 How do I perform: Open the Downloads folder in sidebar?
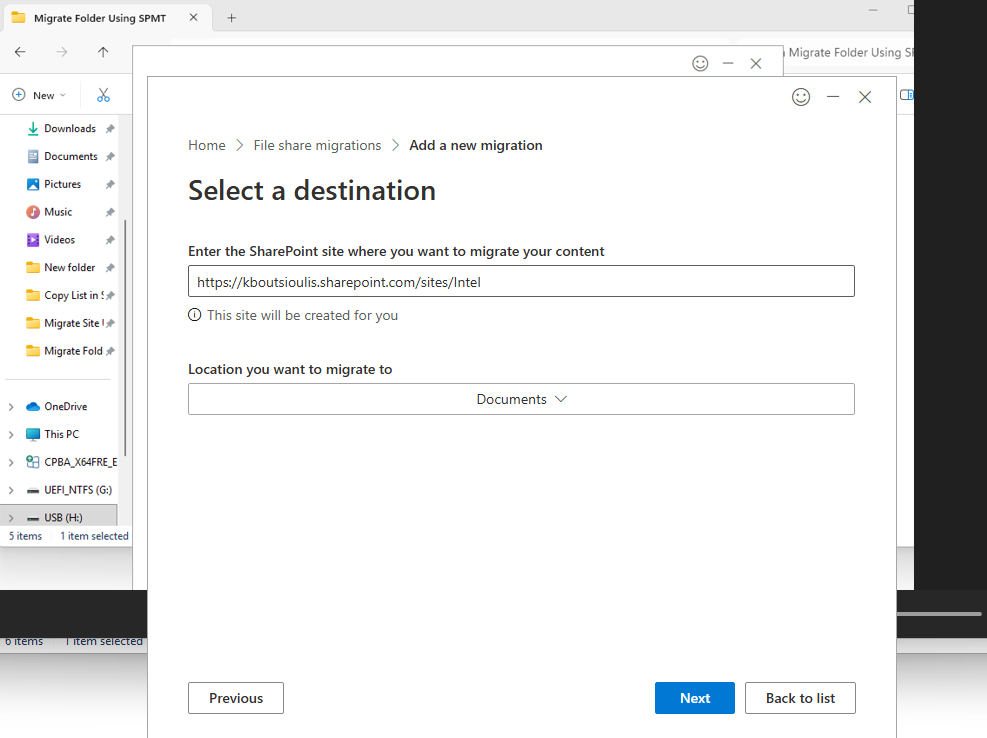pyautogui.click(x=69, y=129)
